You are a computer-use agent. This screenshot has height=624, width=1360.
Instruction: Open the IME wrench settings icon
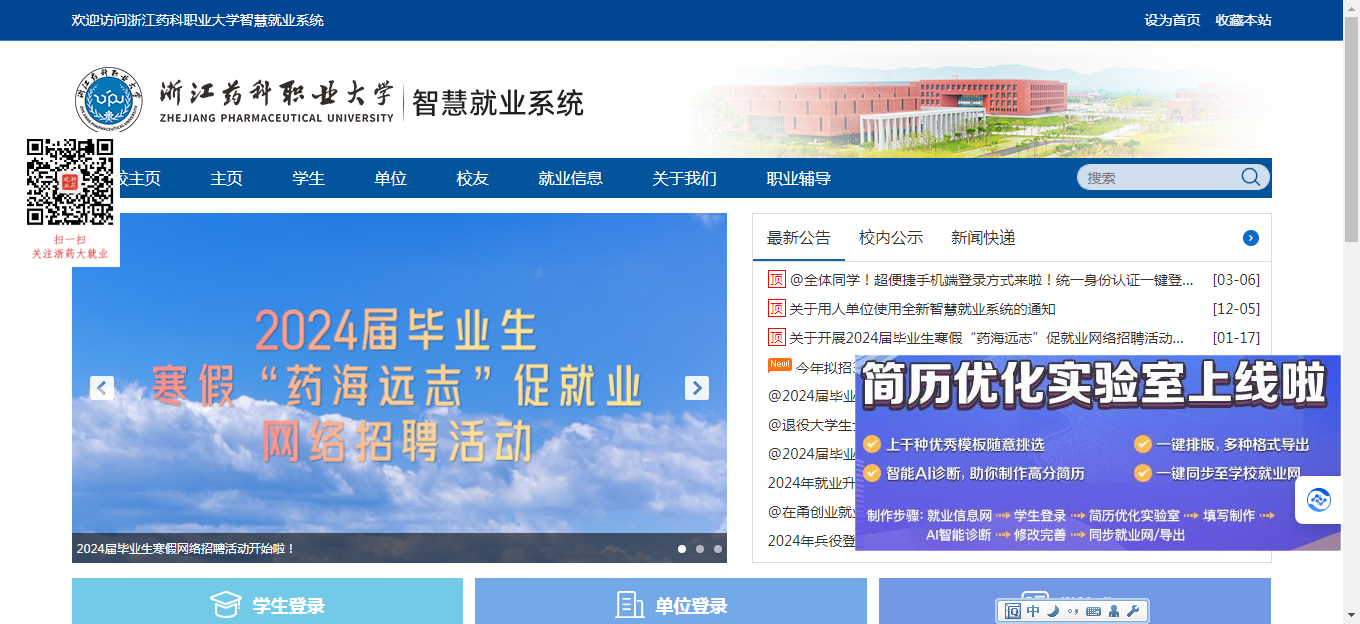pos(1133,611)
